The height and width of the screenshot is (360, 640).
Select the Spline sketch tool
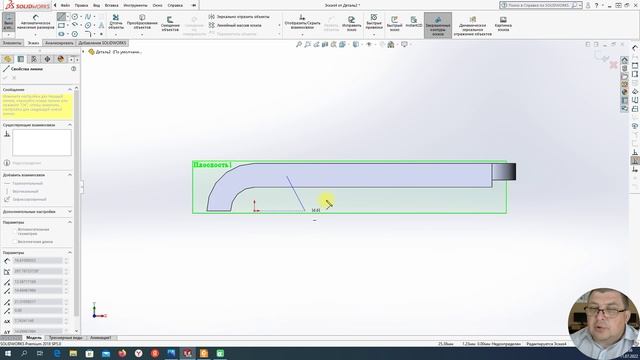pos(88,17)
